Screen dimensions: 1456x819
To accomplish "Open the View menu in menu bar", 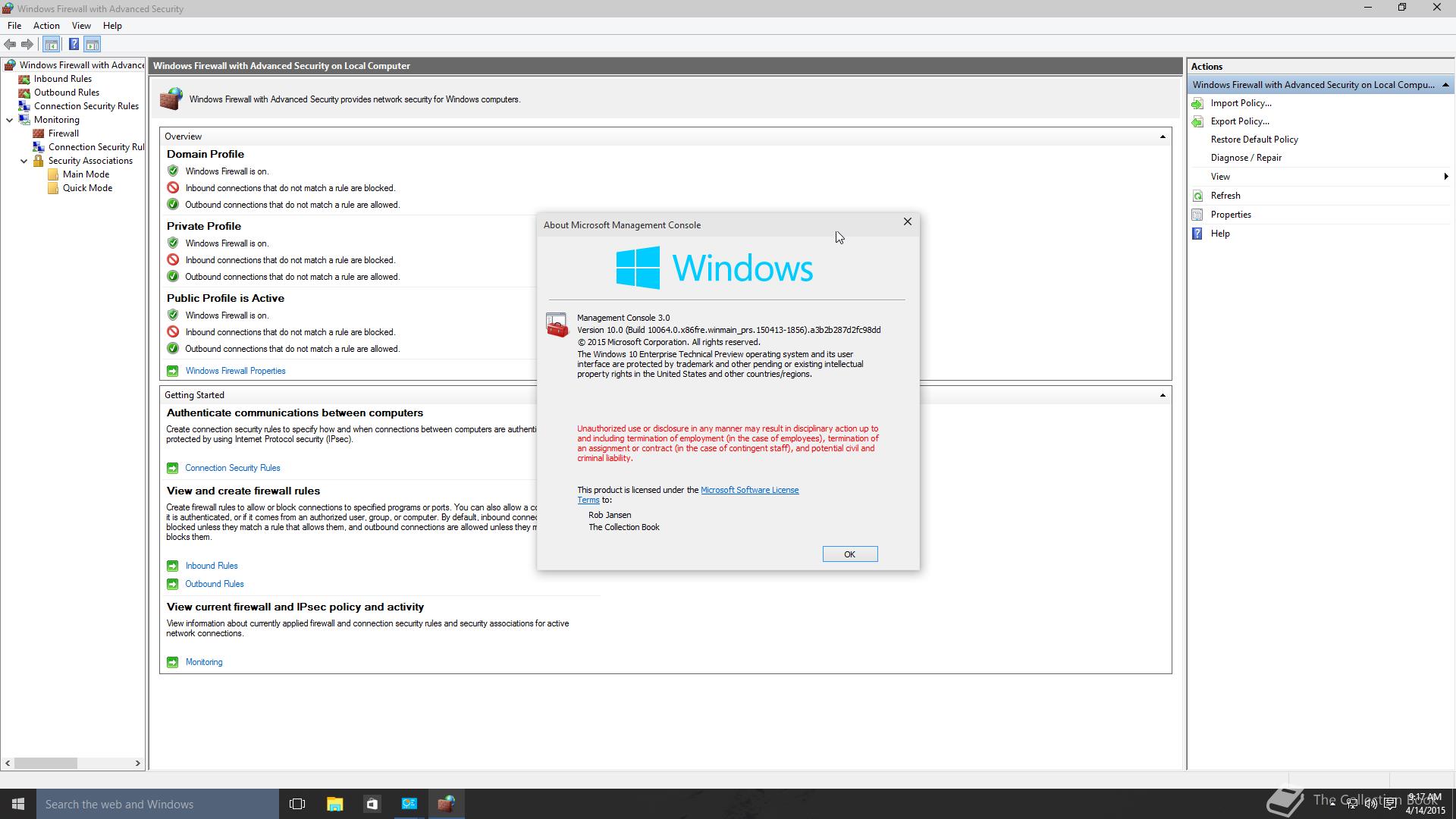I will (80, 26).
